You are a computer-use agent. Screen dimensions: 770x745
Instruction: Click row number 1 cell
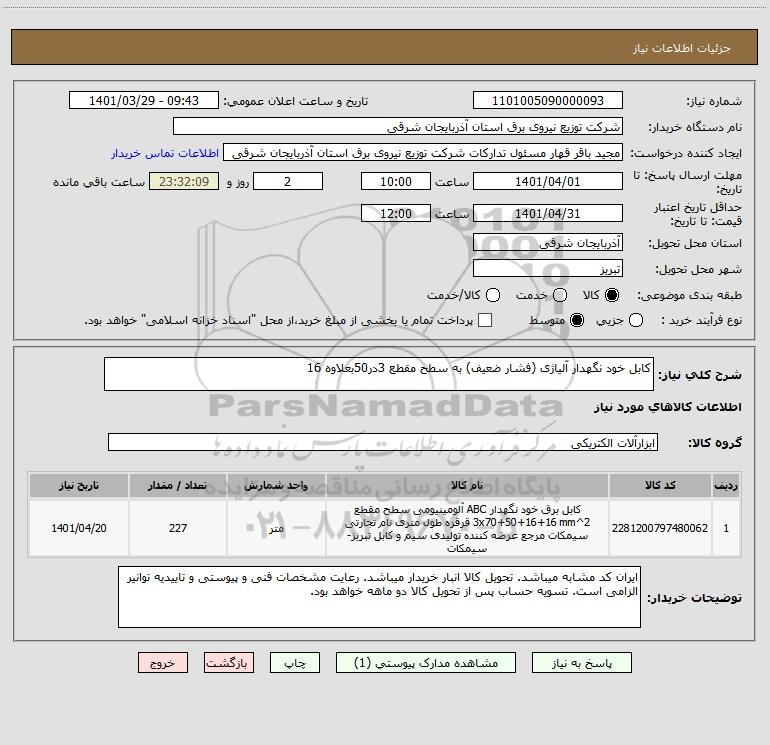[x=726, y=528]
